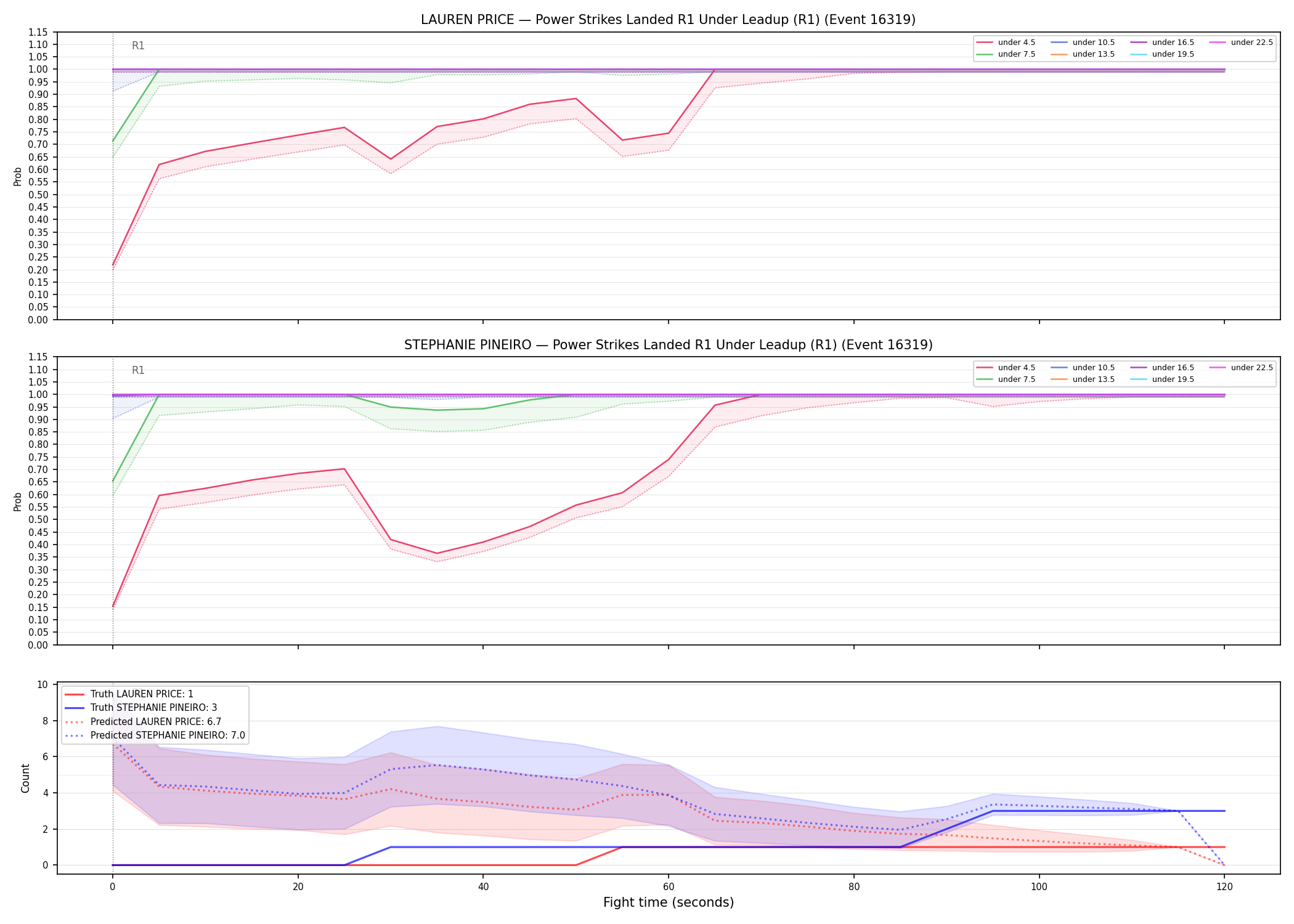
Task: Click 'under 13.5' in LAUREN PRICE chart legend
Action: click(1083, 54)
